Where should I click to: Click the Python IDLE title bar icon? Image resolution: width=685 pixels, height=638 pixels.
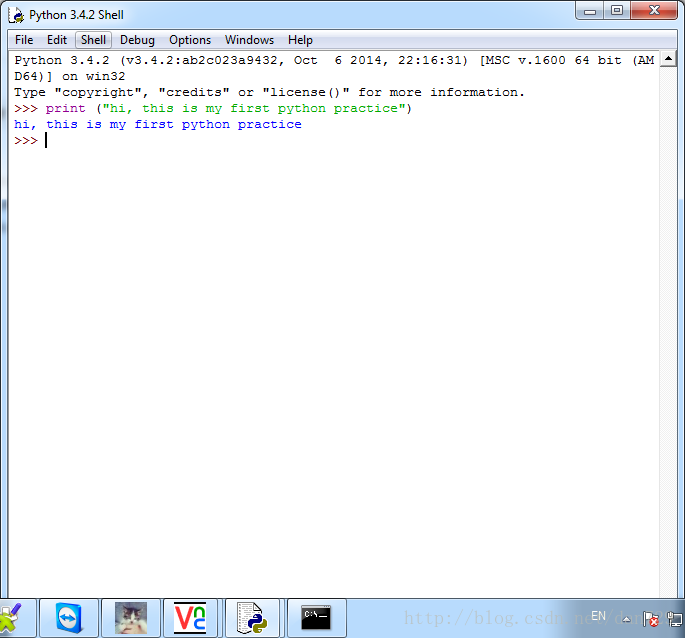coord(16,15)
